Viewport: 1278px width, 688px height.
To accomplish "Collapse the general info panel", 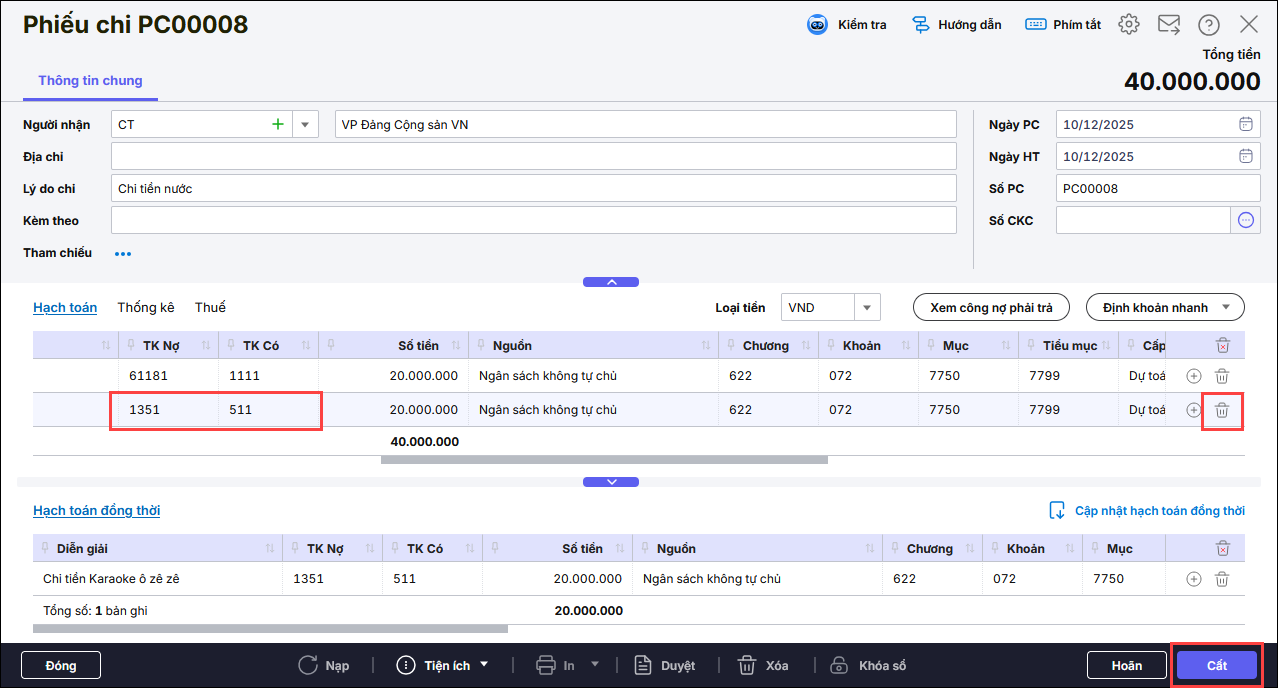I will tap(611, 282).
